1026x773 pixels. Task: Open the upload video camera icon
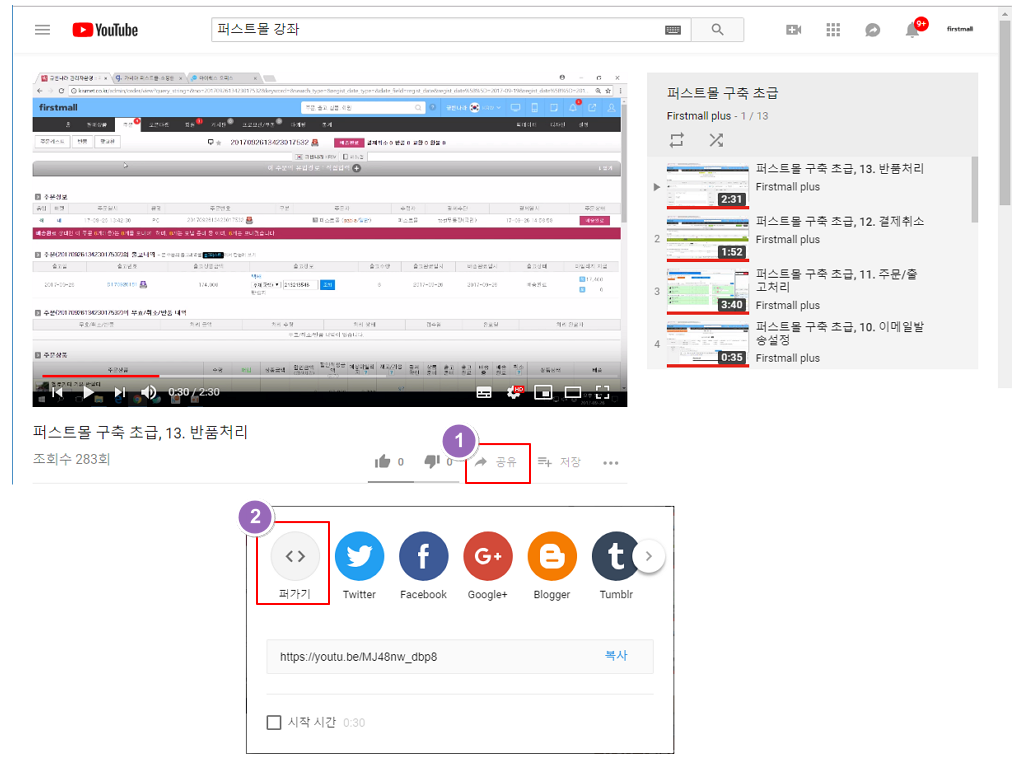pyautogui.click(x=794, y=29)
